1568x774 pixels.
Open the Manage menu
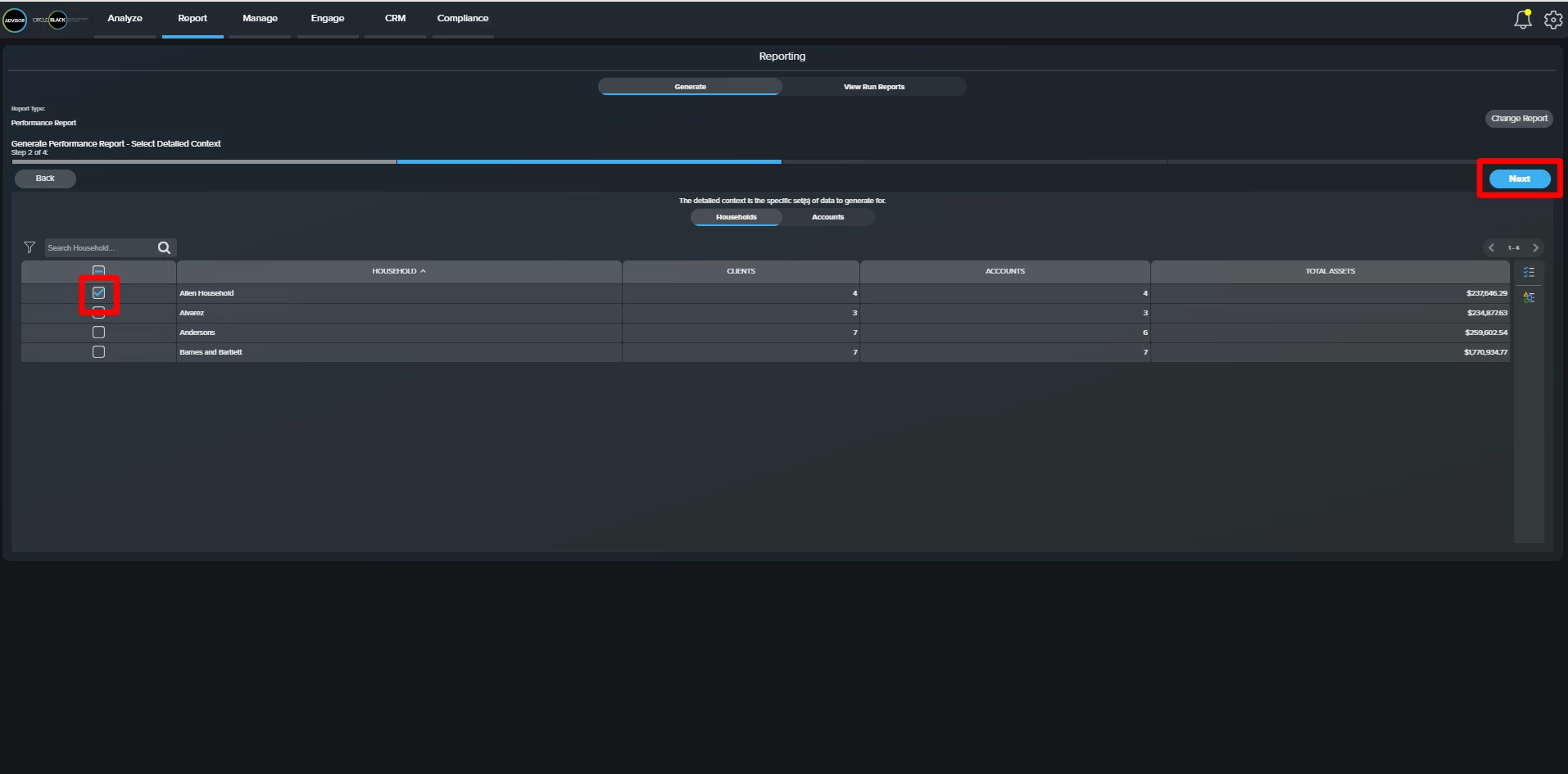tap(260, 18)
